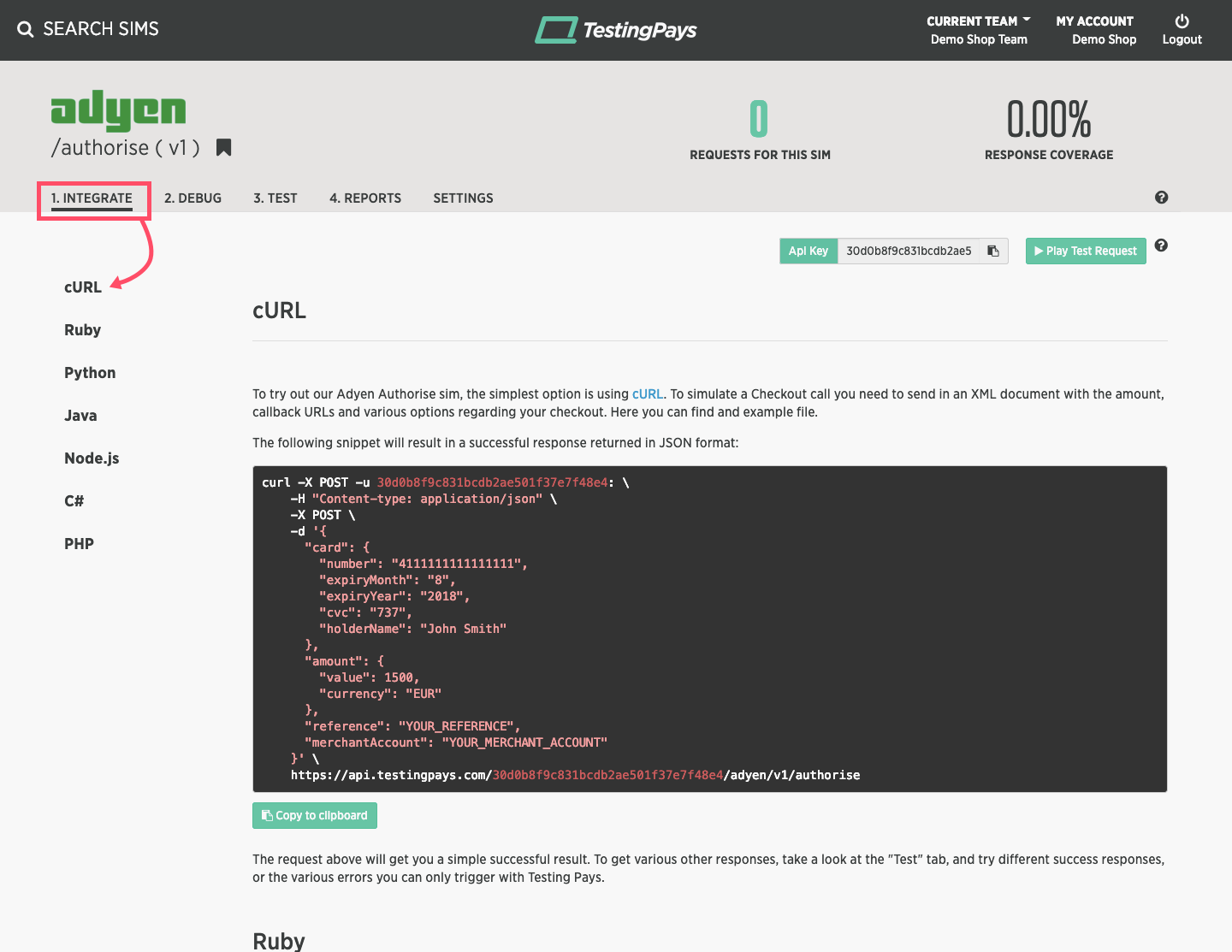Switch to the 1. Integrate tab
This screenshot has width=1232, height=952.
92,198
